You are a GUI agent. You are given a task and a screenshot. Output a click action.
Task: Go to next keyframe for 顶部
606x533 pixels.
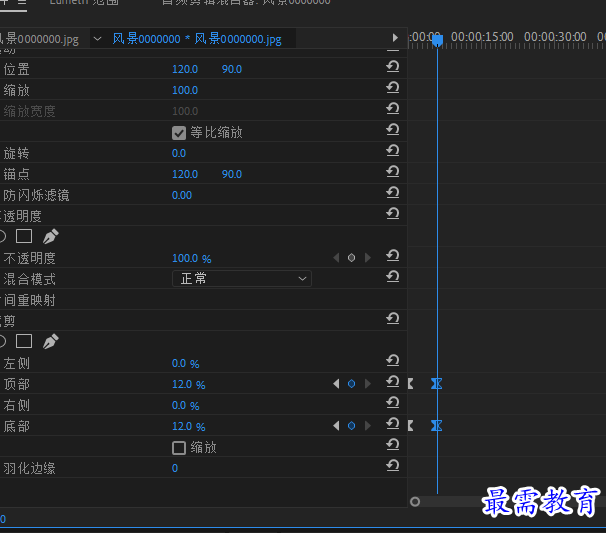(x=368, y=383)
